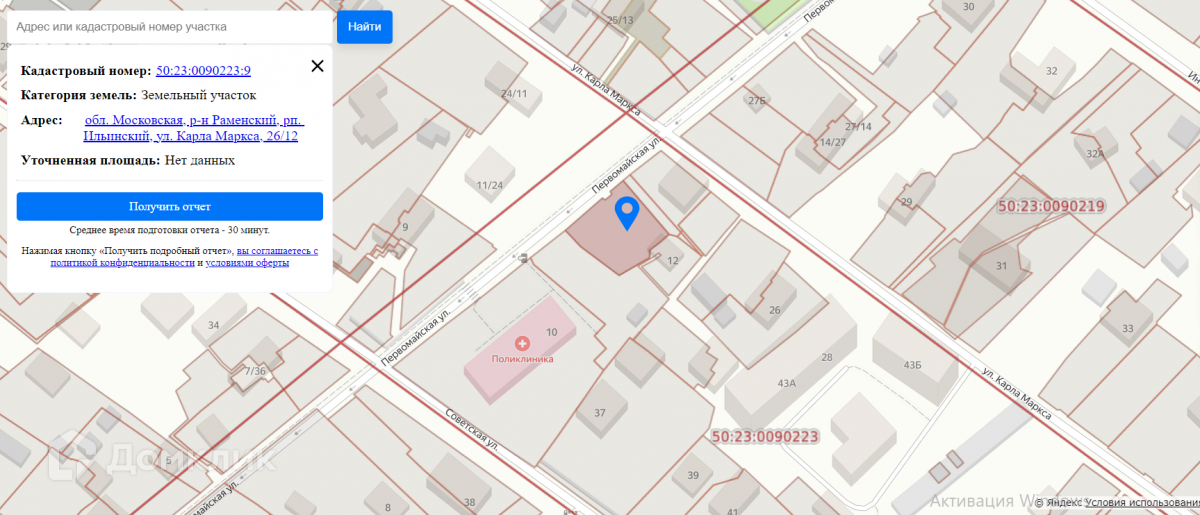This screenshot has width=1200, height=515.
Task: Click the Яндекс Условия использования link
Action: click(x=1142, y=503)
